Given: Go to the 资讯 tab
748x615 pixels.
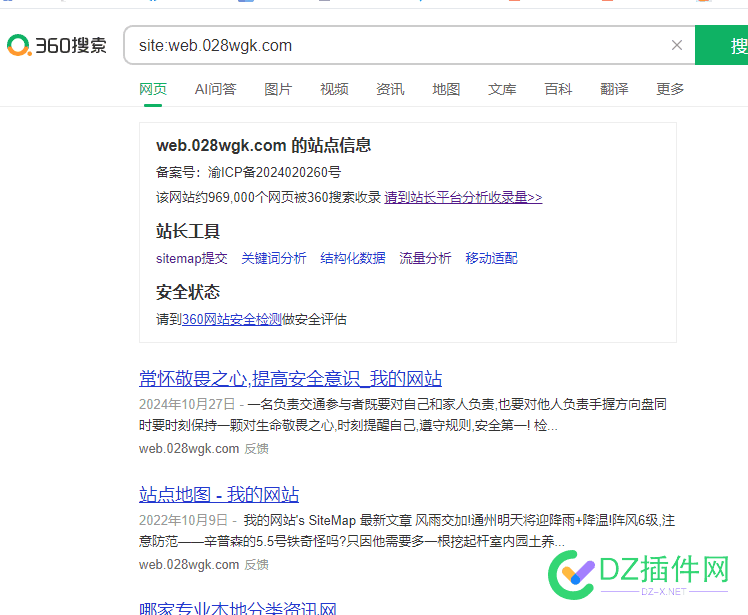Looking at the screenshot, I should click(x=390, y=89).
